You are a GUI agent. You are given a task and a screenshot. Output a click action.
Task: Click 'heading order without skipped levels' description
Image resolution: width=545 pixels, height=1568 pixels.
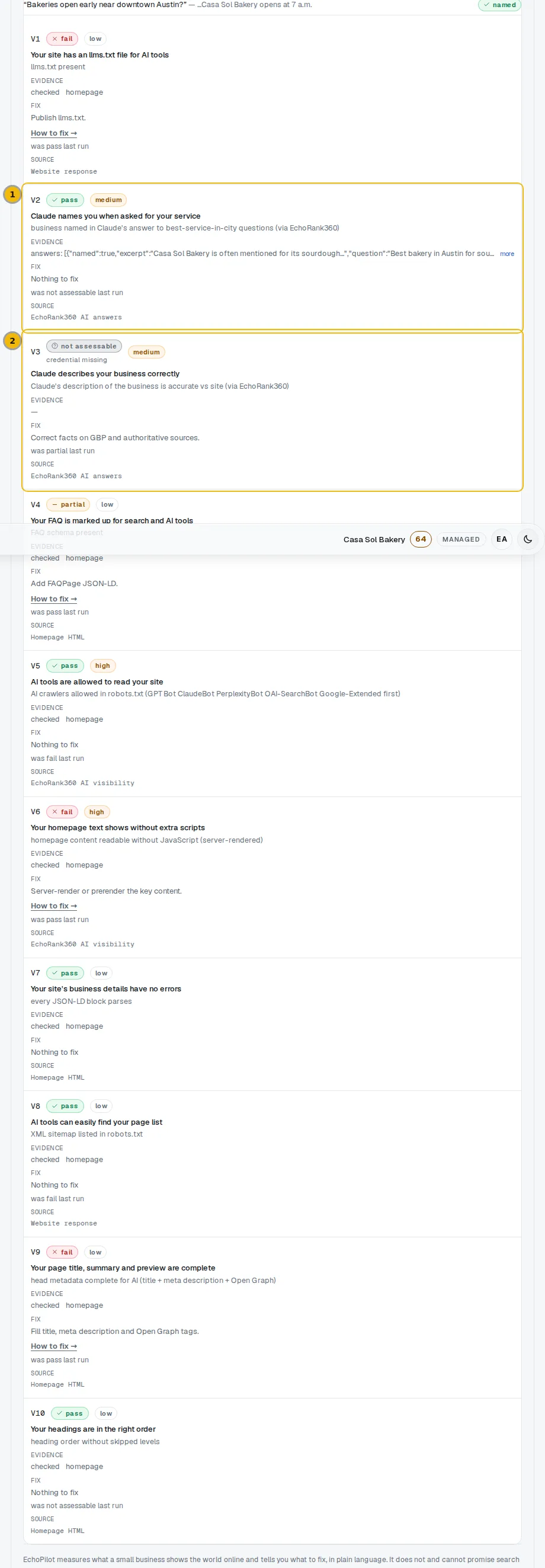tap(95, 1441)
